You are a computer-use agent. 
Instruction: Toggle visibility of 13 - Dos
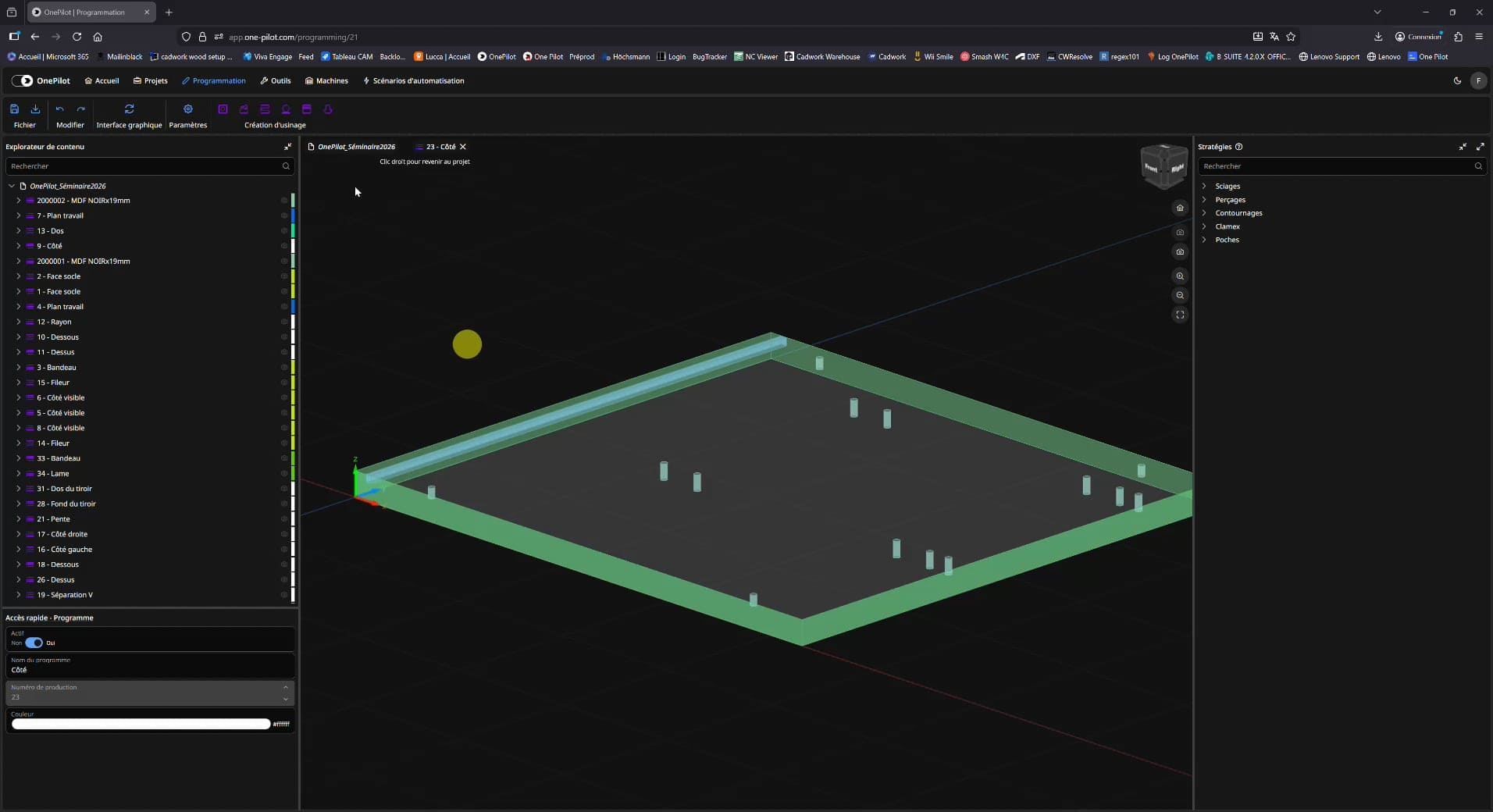point(284,231)
